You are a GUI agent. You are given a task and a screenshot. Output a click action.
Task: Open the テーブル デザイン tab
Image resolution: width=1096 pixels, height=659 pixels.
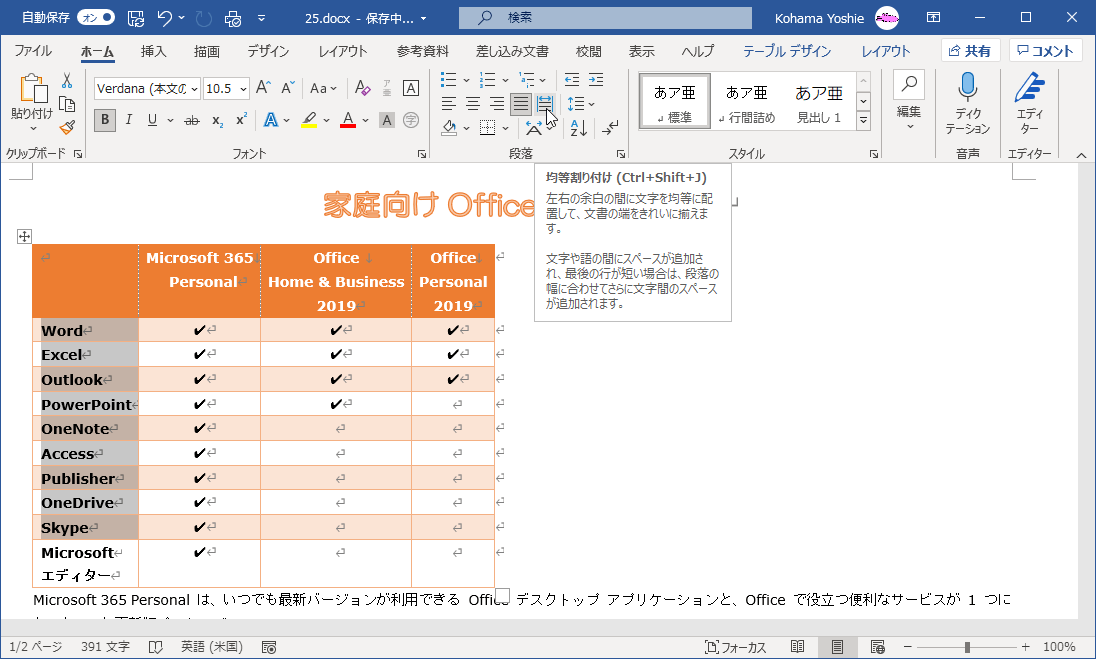[x=787, y=51]
